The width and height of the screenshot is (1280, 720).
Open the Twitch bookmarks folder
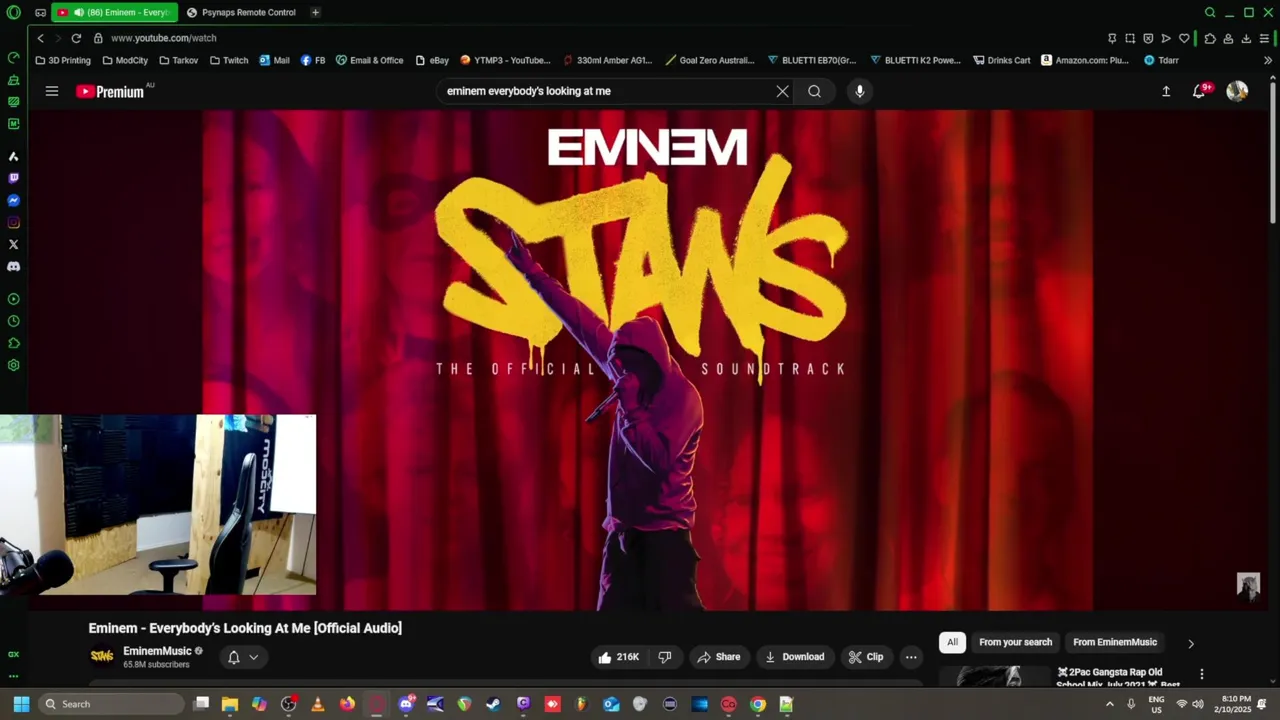pos(229,60)
